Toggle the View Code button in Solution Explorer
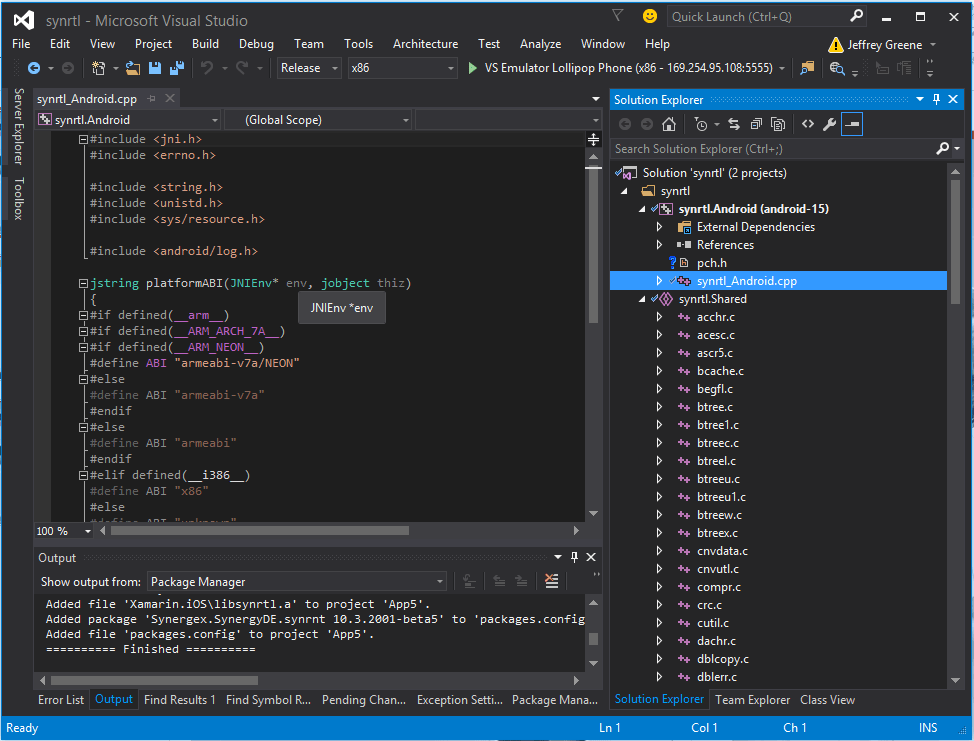 pos(807,124)
